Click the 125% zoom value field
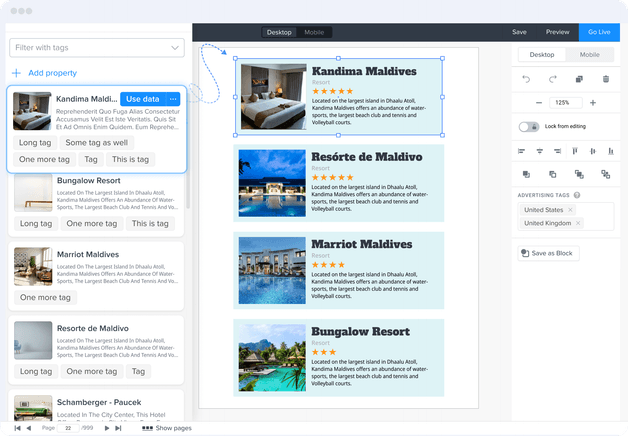This screenshot has height=436, width=628. coord(566,103)
